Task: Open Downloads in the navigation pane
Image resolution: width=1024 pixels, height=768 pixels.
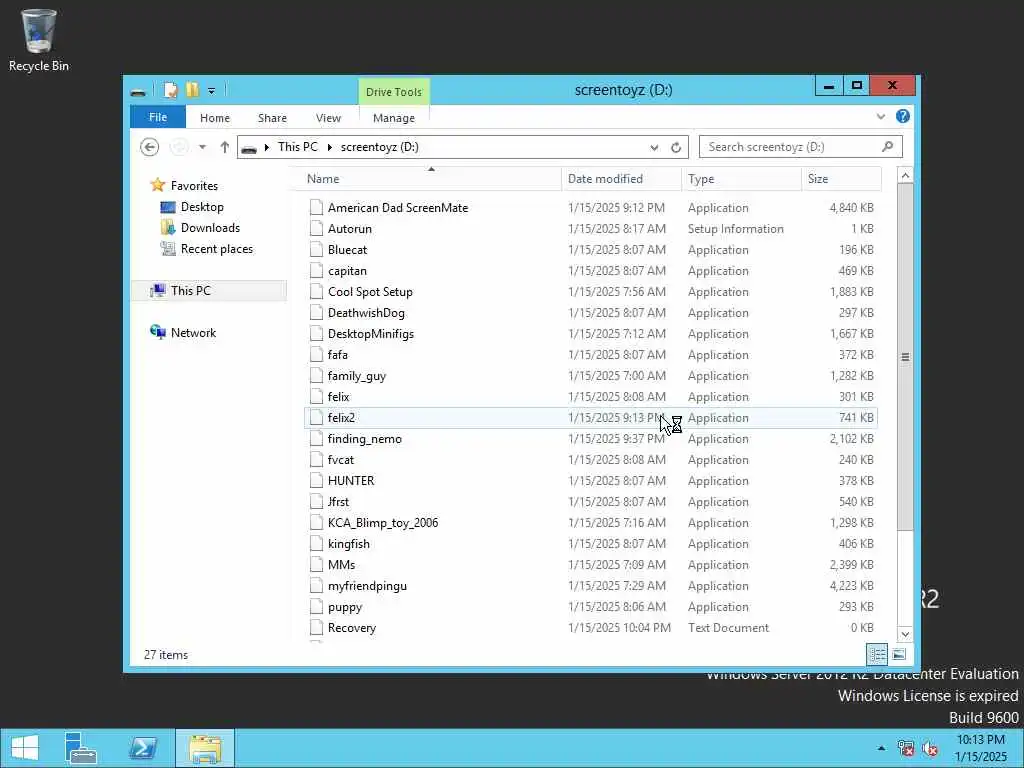Action: [210, 228]
